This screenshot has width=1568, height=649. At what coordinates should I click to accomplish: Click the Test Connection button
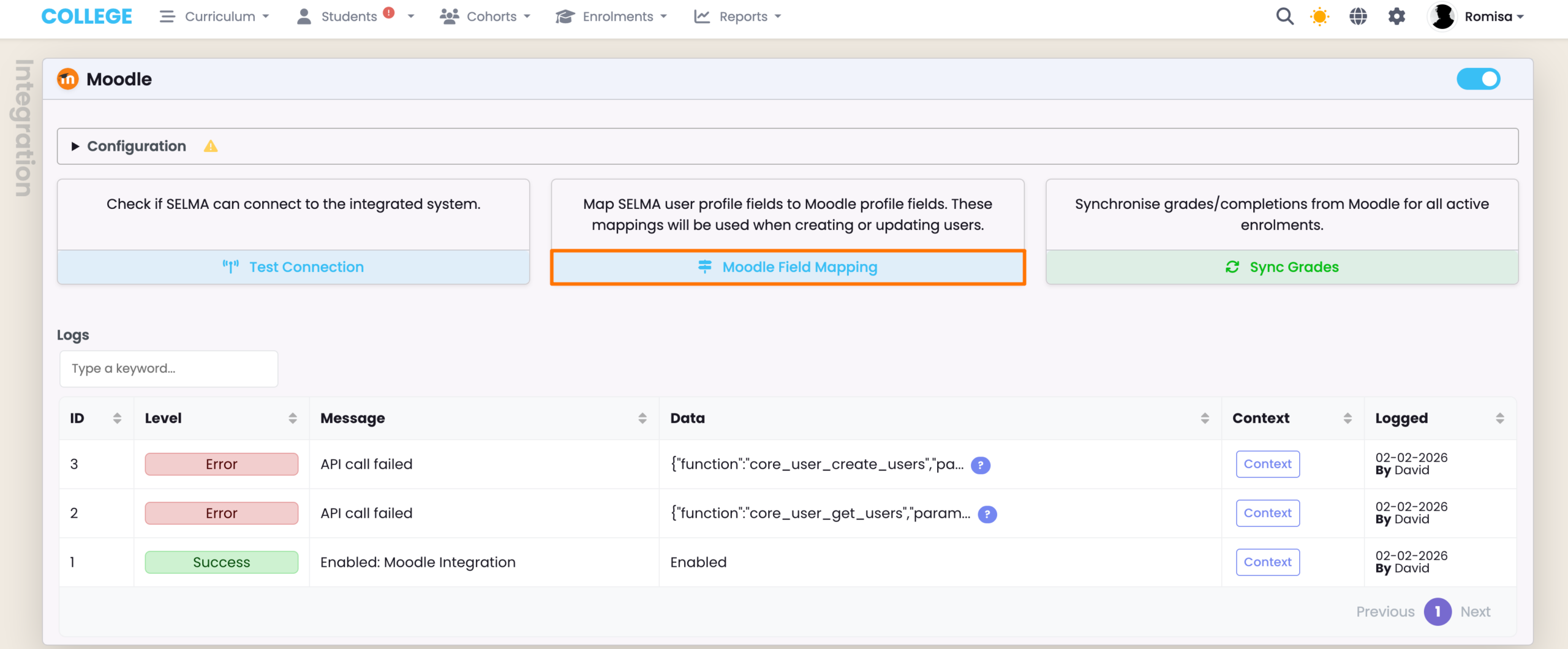point(293,267)
